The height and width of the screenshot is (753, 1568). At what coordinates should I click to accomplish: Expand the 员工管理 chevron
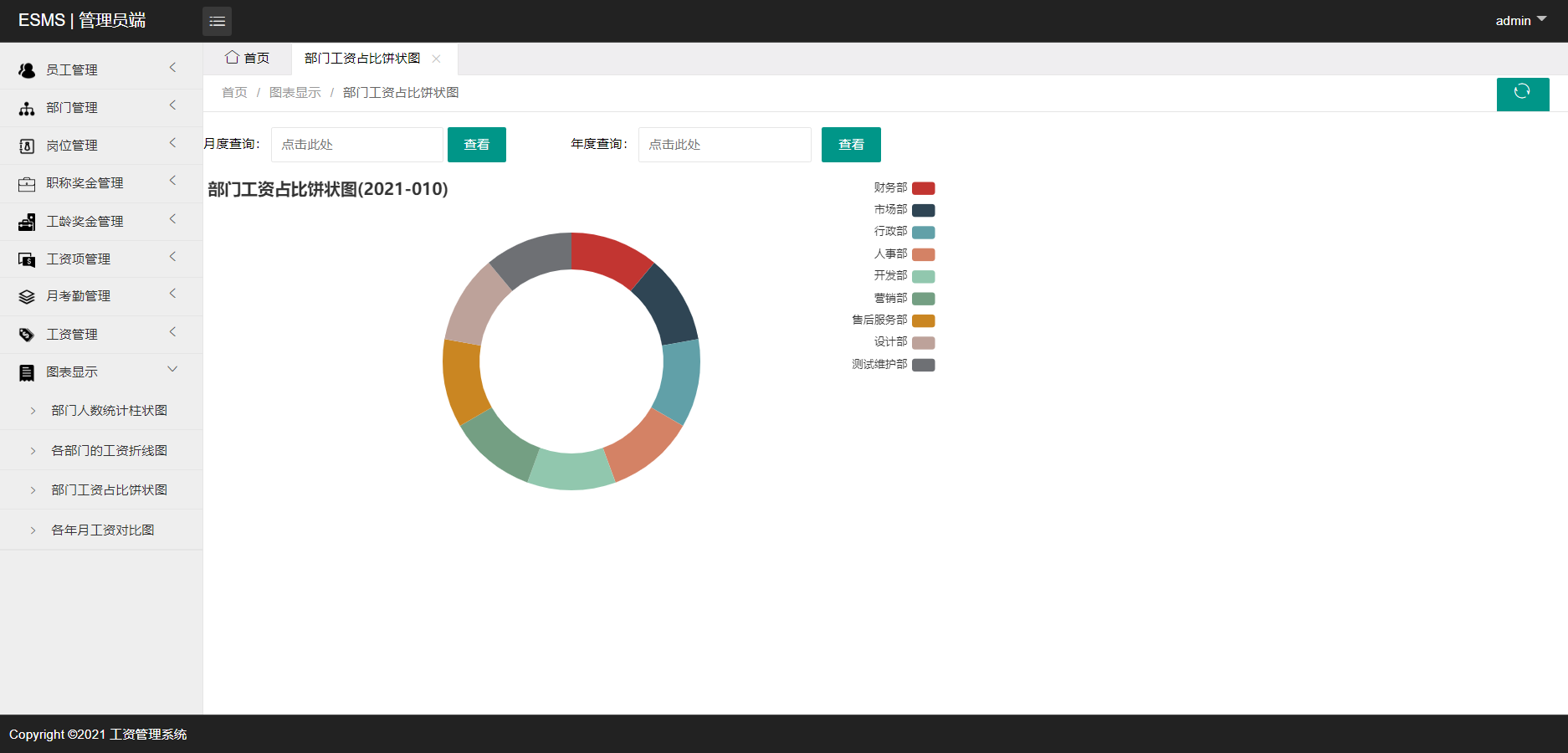(173, 67)
